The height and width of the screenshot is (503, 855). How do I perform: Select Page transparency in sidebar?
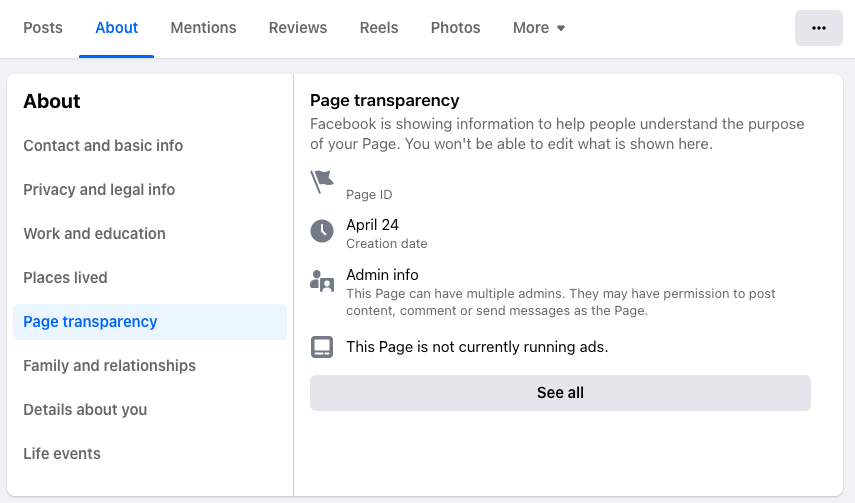pyautogui.click(x=90, y=322)
